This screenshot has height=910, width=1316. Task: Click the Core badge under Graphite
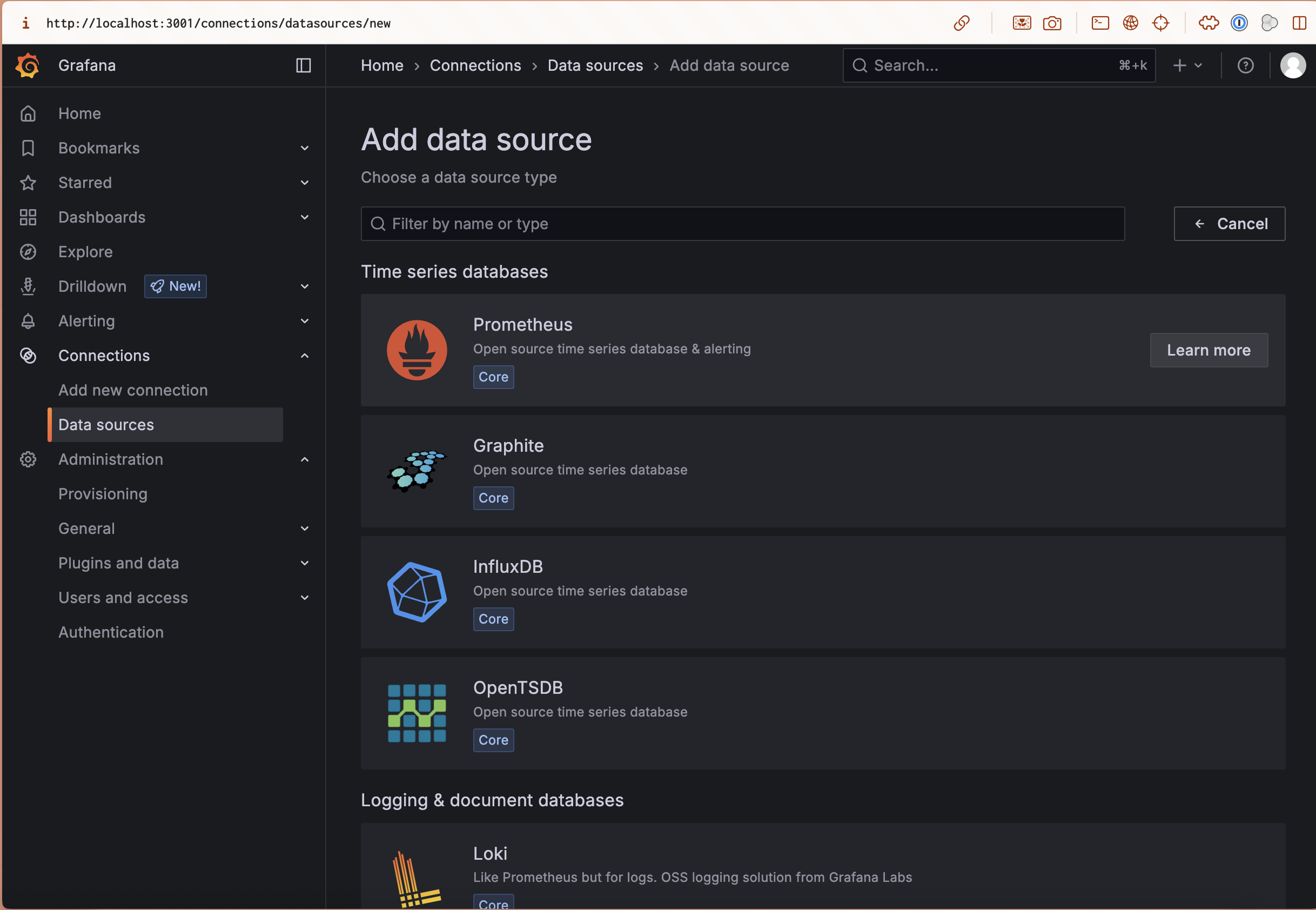click(x=494, y=498)
